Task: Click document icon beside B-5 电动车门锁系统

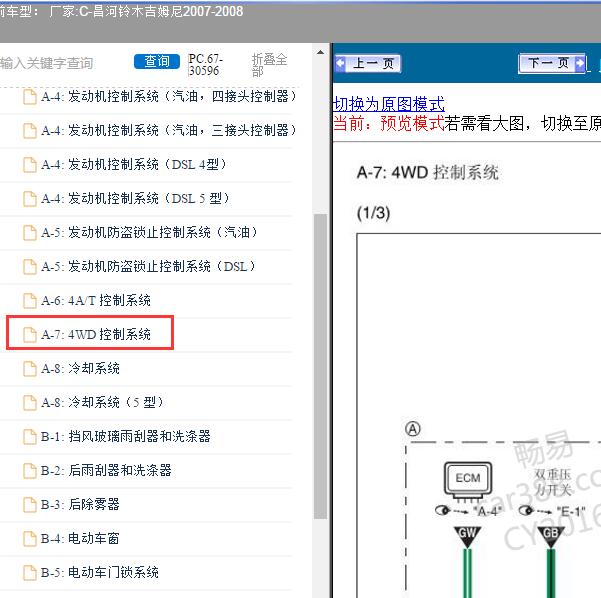Action: click(30, 573)
